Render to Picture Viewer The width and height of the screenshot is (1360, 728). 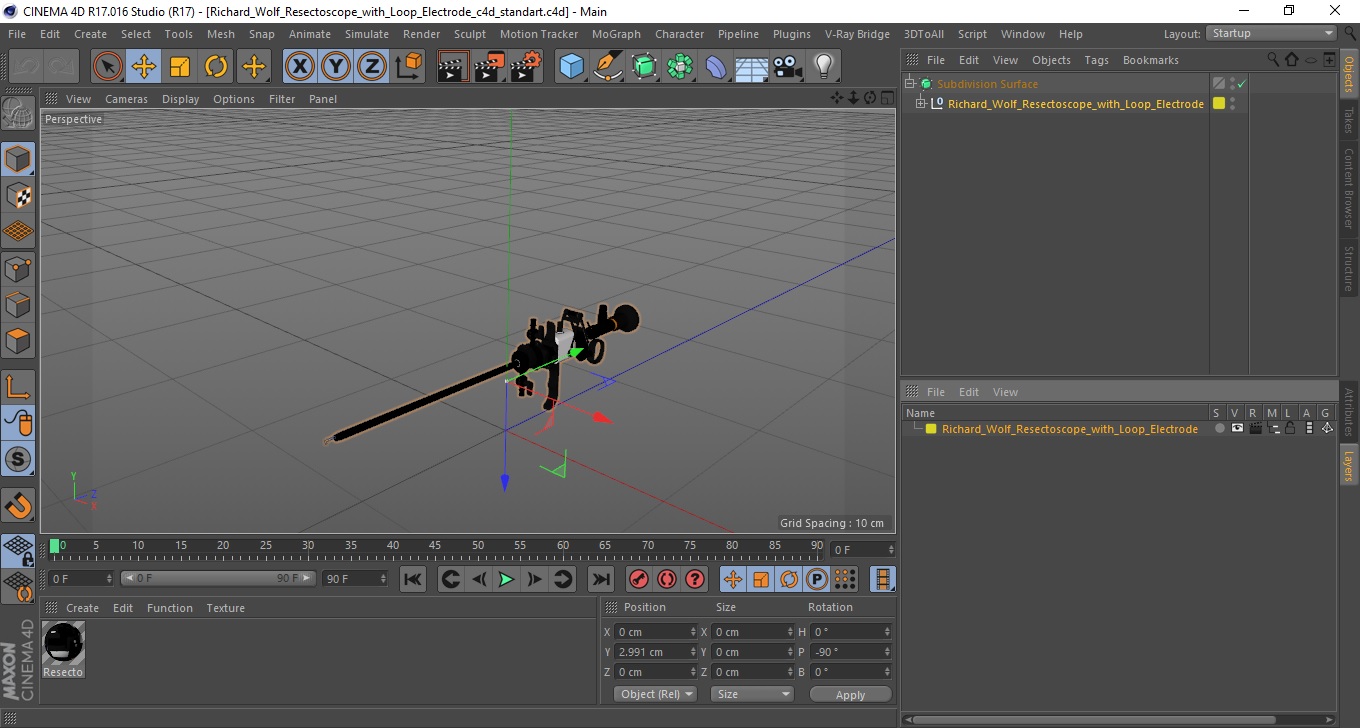click(x=489, y=67)
